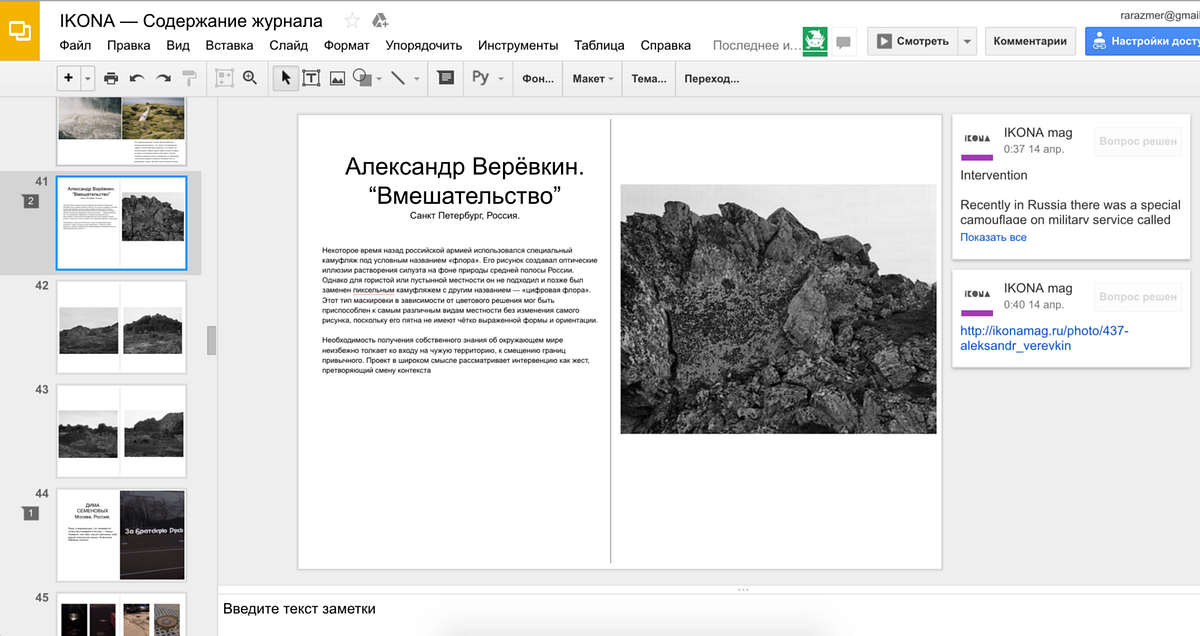Screen dimensions: 1200x636
Task: Choose the select arrow cursor tool
Action: [285, 77]
